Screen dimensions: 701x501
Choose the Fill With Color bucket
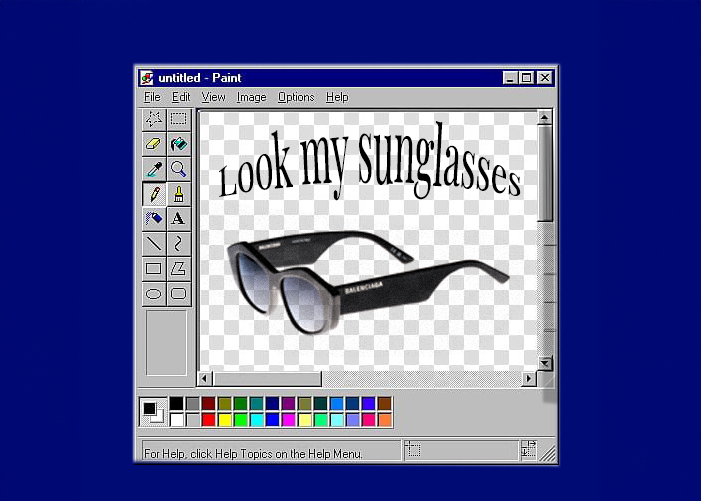(x=178, y=145)
